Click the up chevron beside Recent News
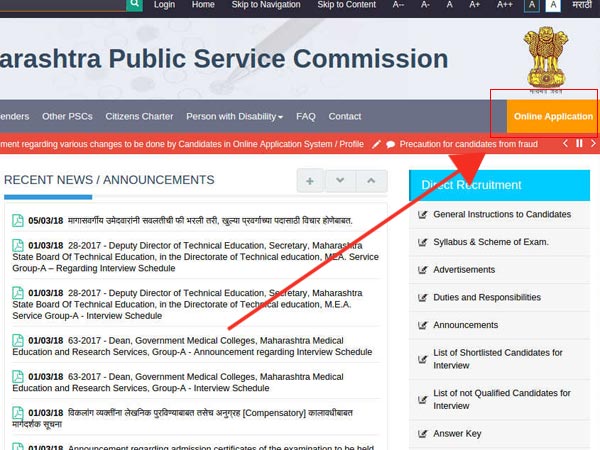Screen dimensions: 600x450 coord(371,181)
